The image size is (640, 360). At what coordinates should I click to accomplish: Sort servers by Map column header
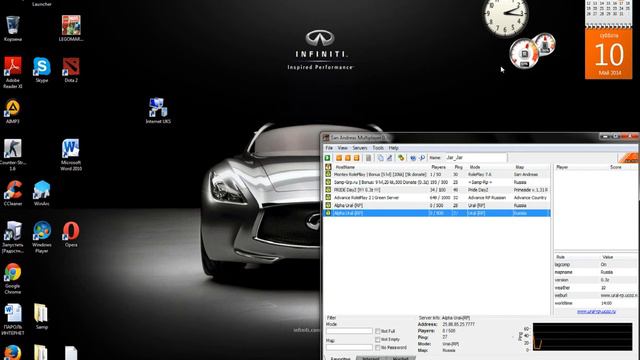pyautogui.click(x=520, y=167)
